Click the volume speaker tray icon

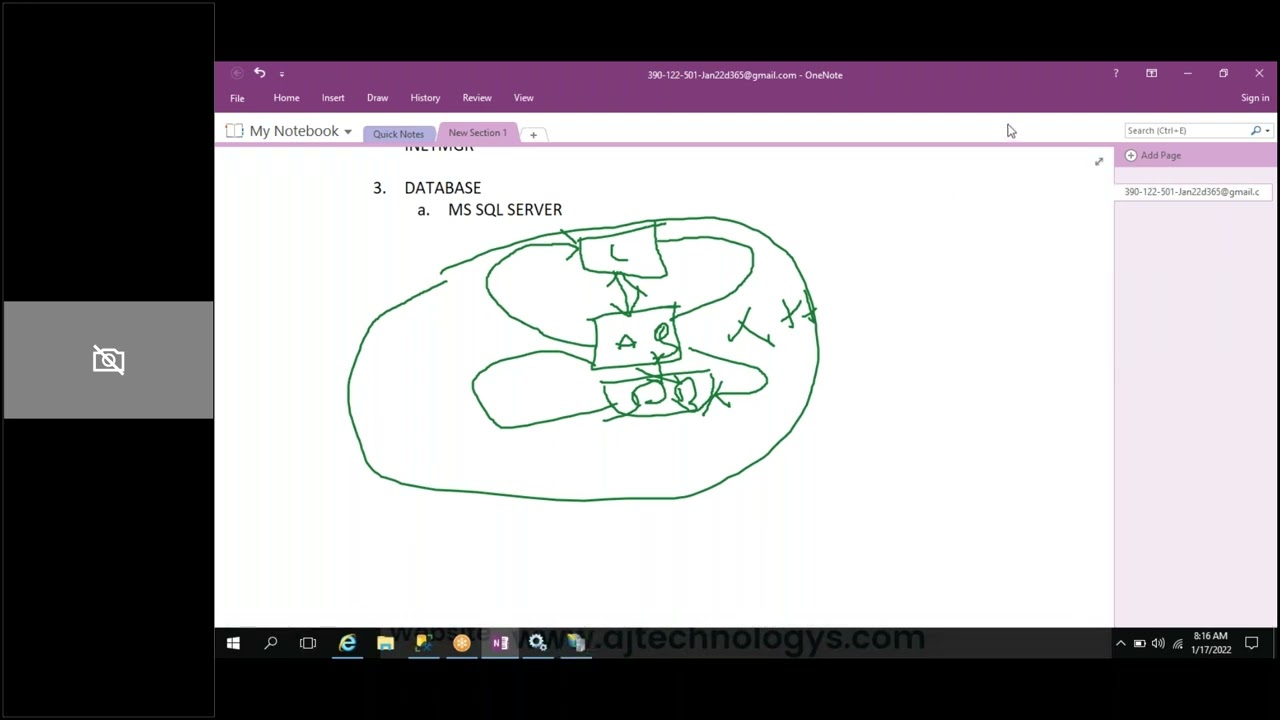pyautogui.click(x=1158, y=643)
